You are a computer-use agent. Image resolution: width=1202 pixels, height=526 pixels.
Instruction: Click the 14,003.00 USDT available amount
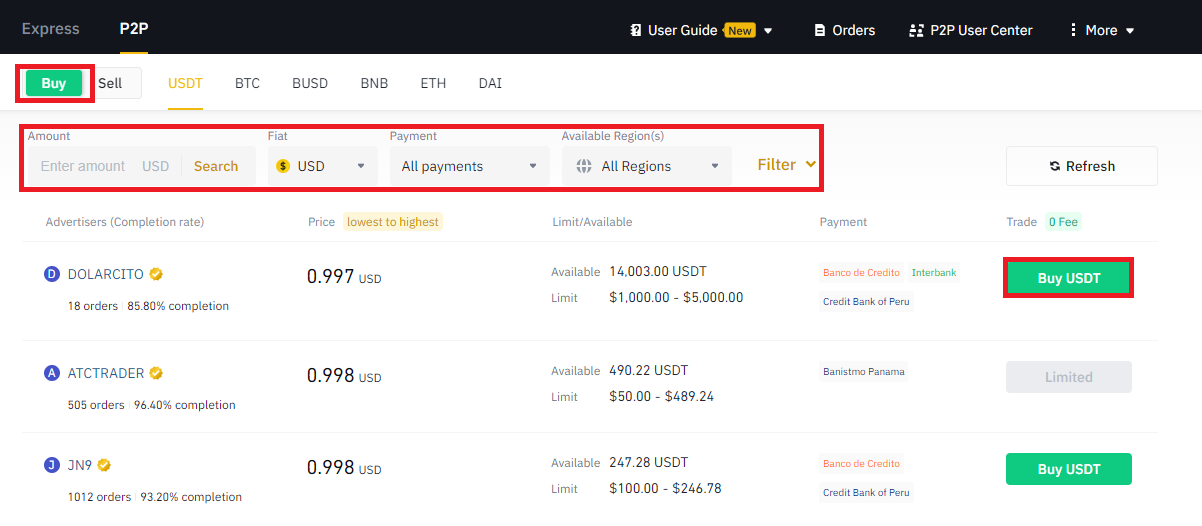[659, 271]
